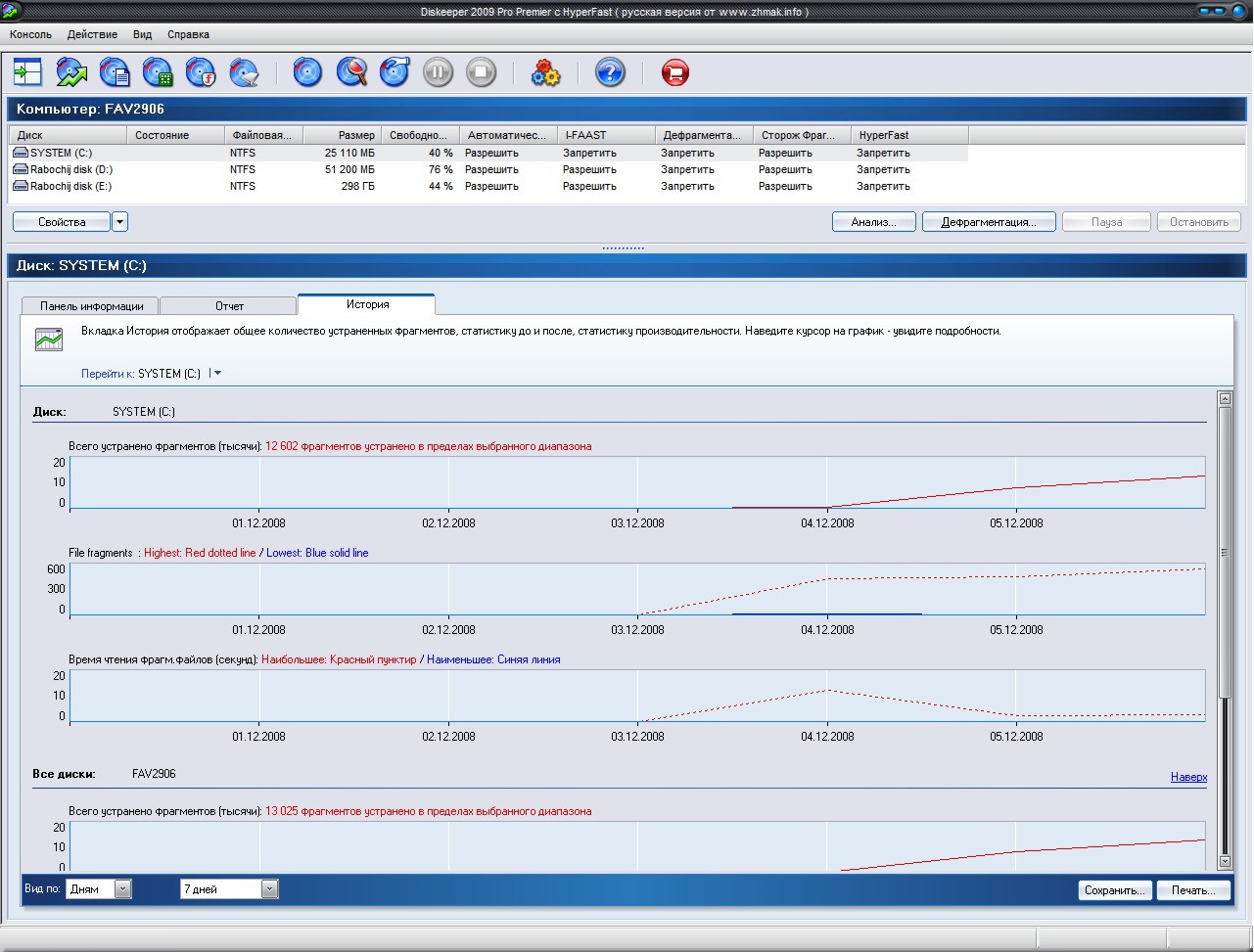1254x952 pixels.
Task: Click the 'Lowest: Blue solid line' legend text
Action: tap(317, 553)
